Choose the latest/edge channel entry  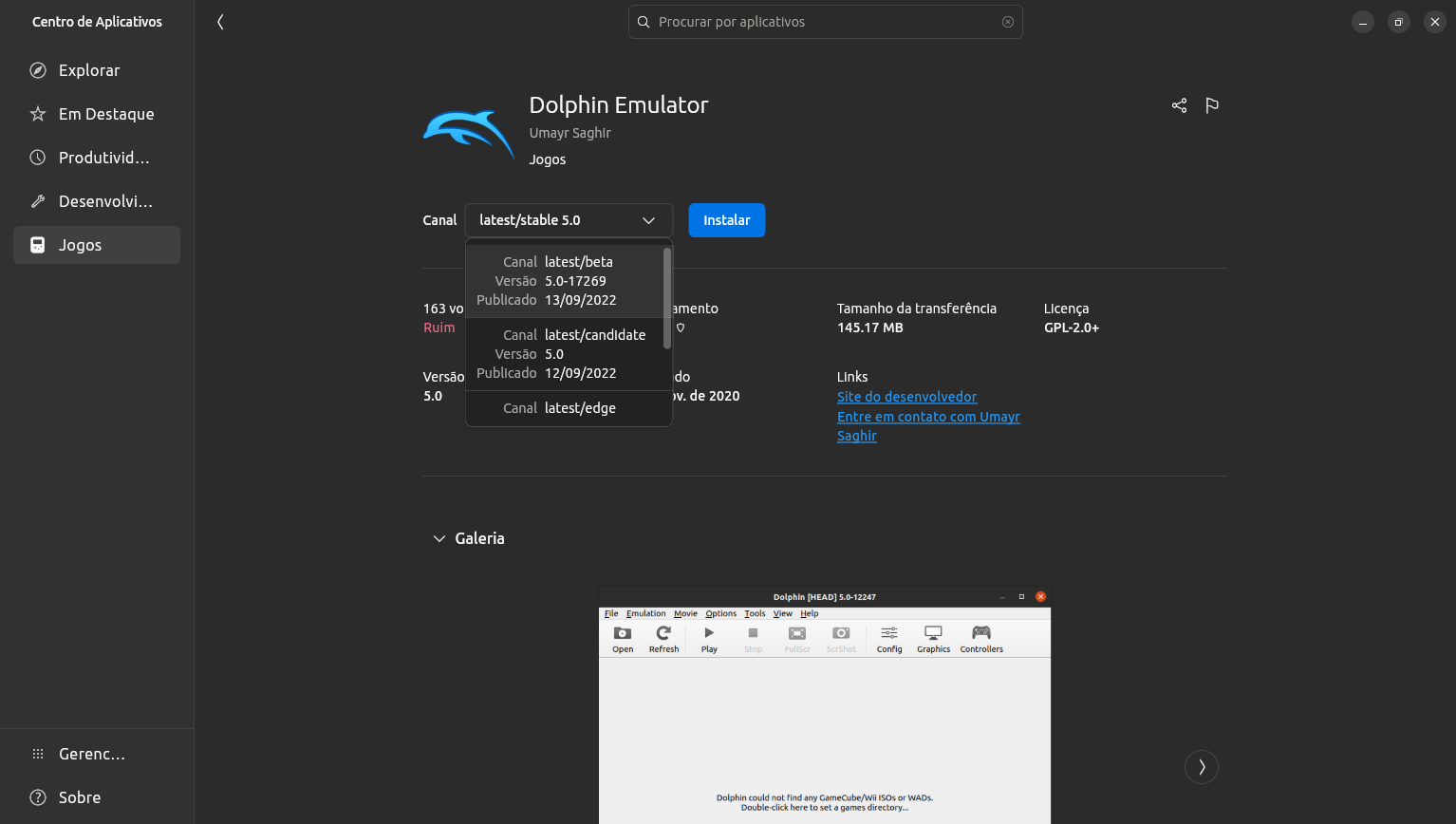tap(565, 408)
